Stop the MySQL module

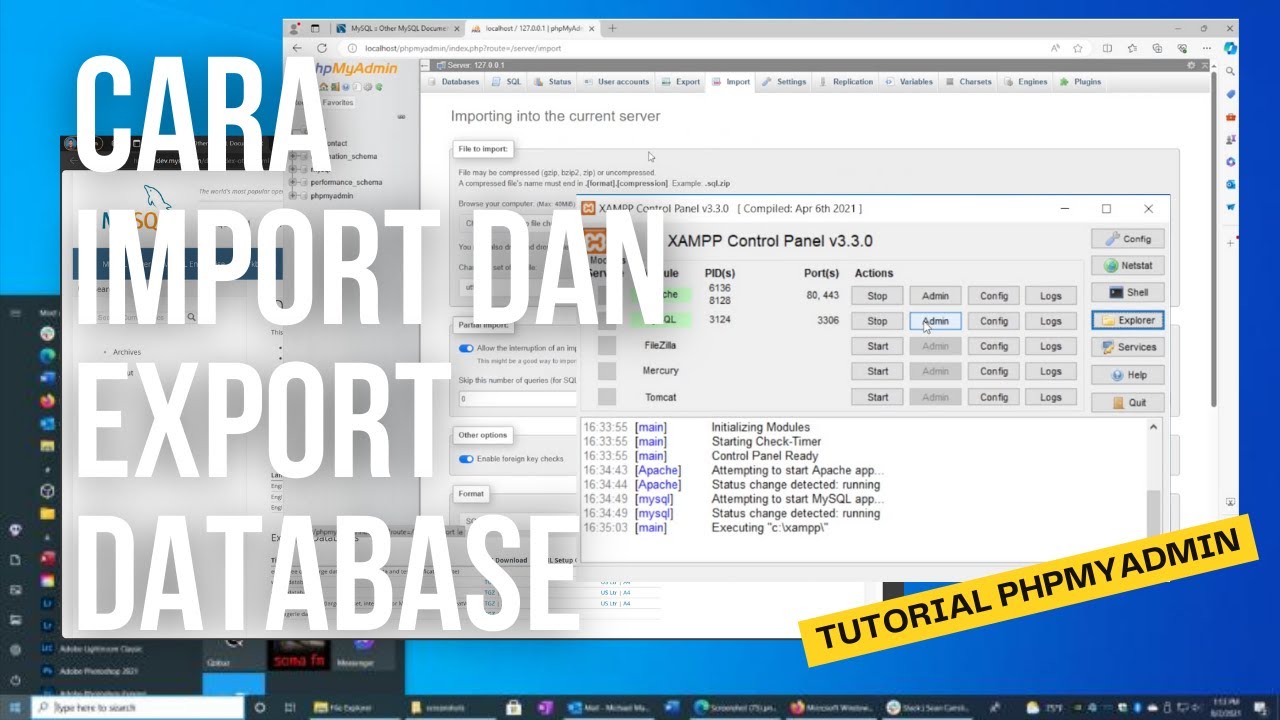[877, 321]
